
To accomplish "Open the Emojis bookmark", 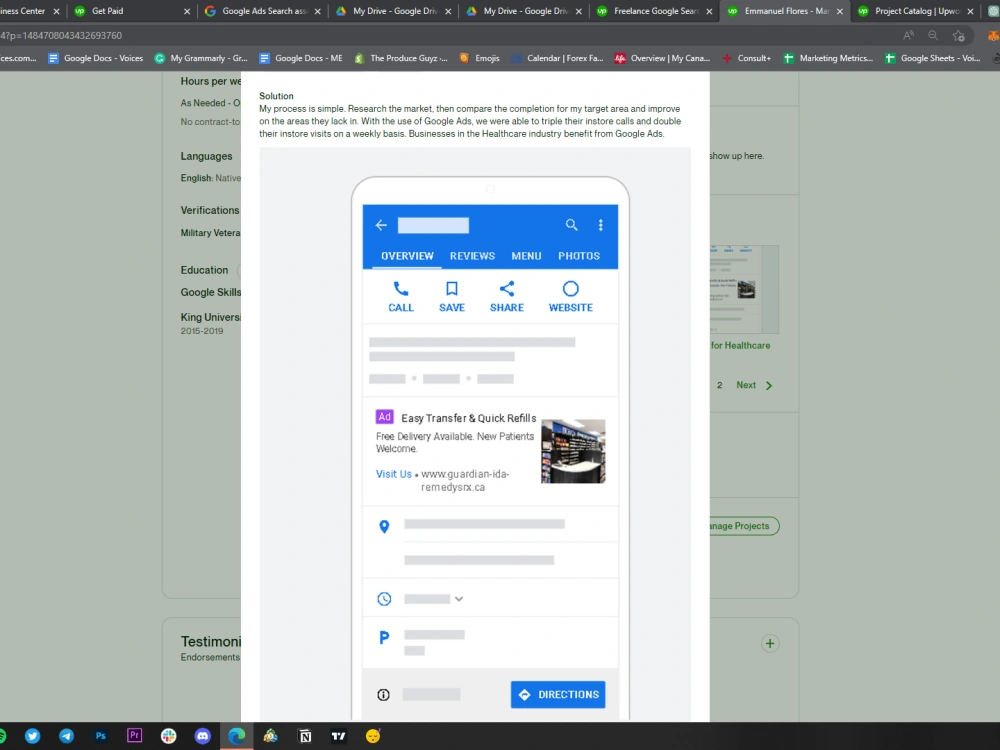I will 480,58.
